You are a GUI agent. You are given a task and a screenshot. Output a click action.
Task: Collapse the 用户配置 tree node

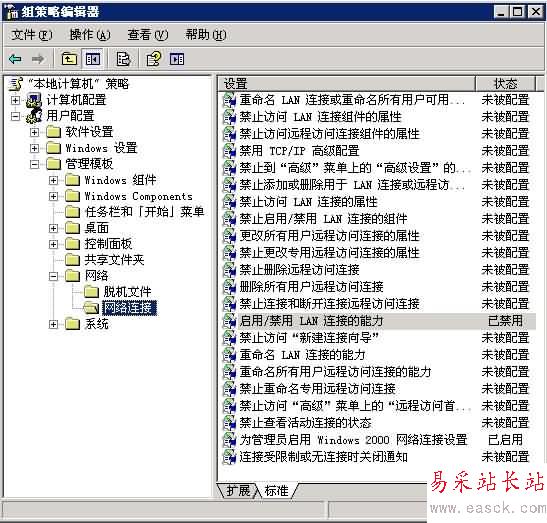(15, 116)
